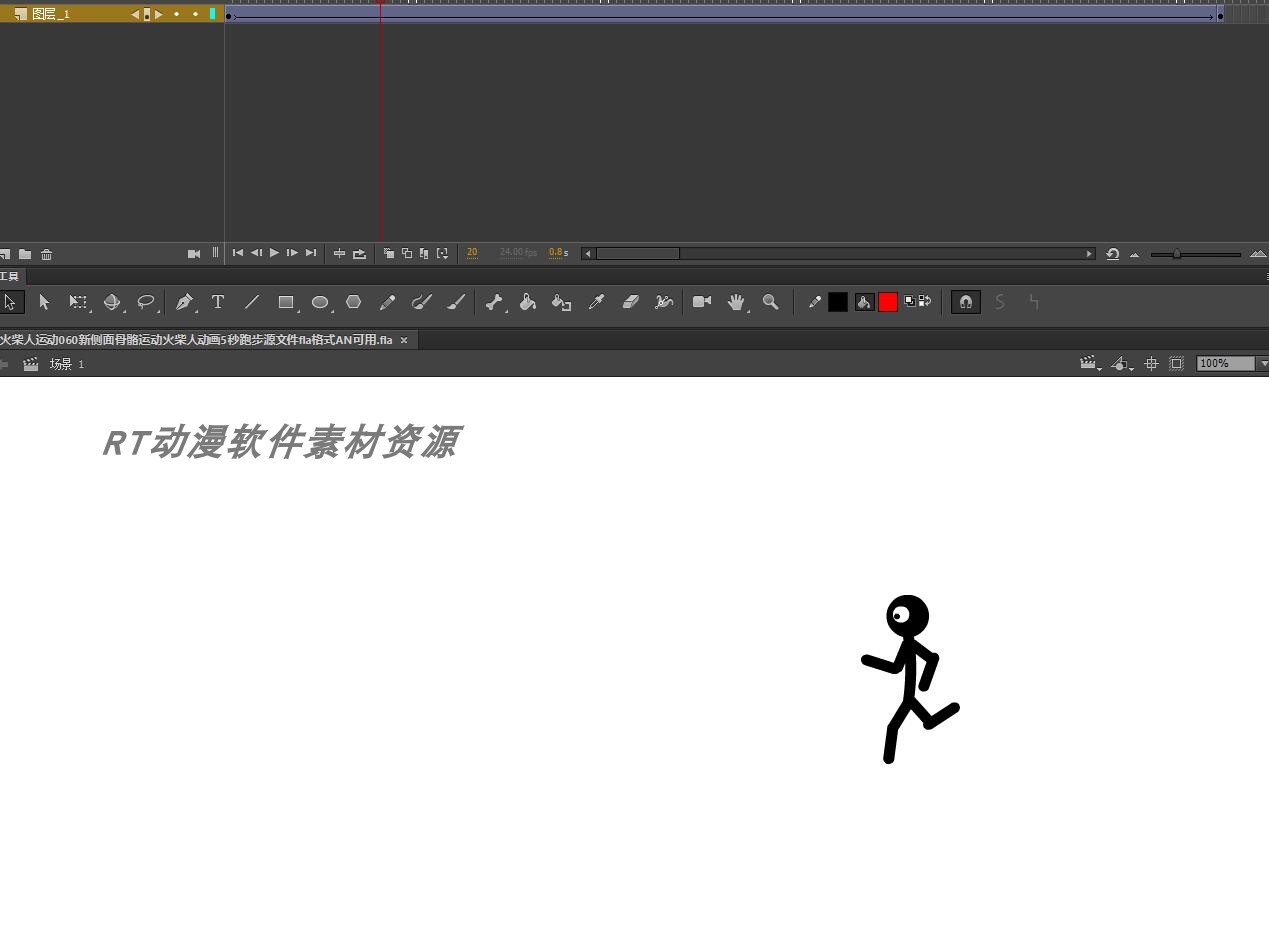Select the Eraser tool
Screen dimensions: 1269x933
coord(630,302)
